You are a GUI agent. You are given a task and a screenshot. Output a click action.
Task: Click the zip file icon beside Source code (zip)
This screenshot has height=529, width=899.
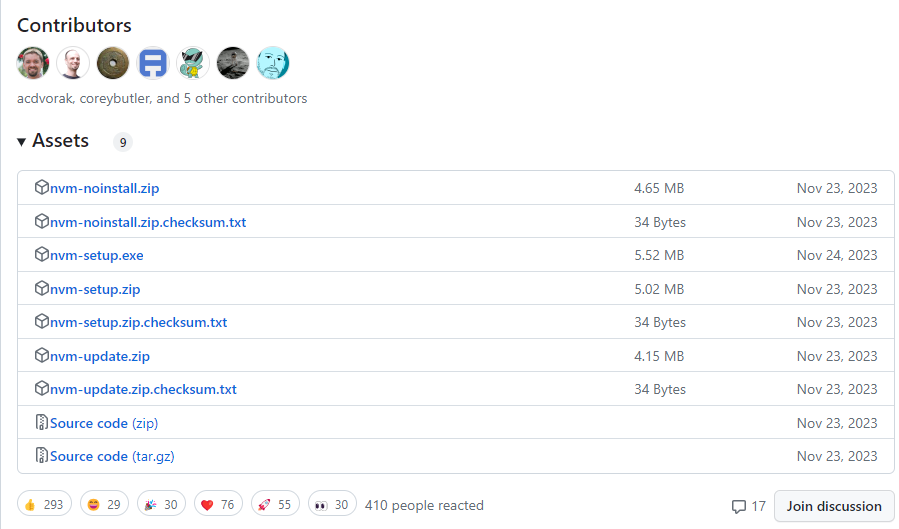click(x=42, y=423)
